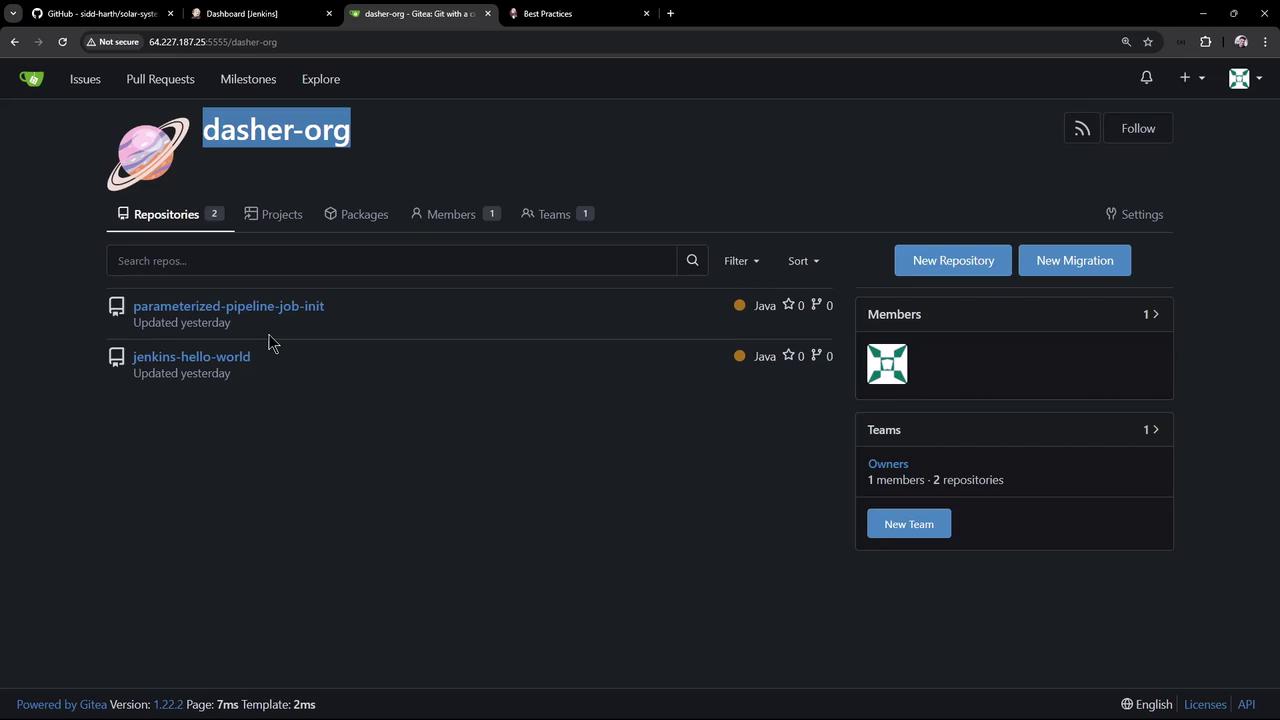Click the browser forward arrow
The height and width of the screenshot is (720, 1280).
pos(38,42)
